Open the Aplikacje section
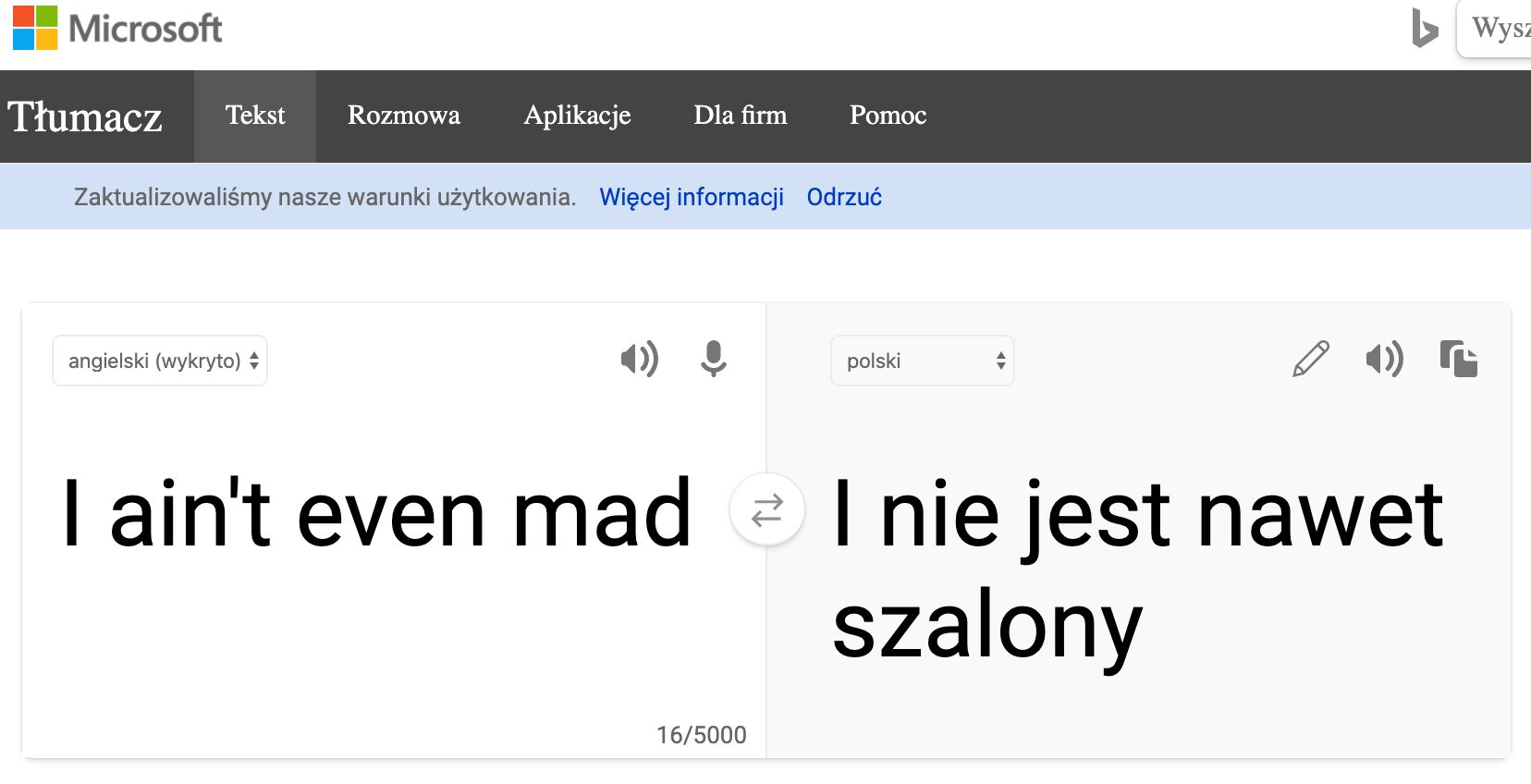This screenshot has height=784, width=1531. click(578, 116)
